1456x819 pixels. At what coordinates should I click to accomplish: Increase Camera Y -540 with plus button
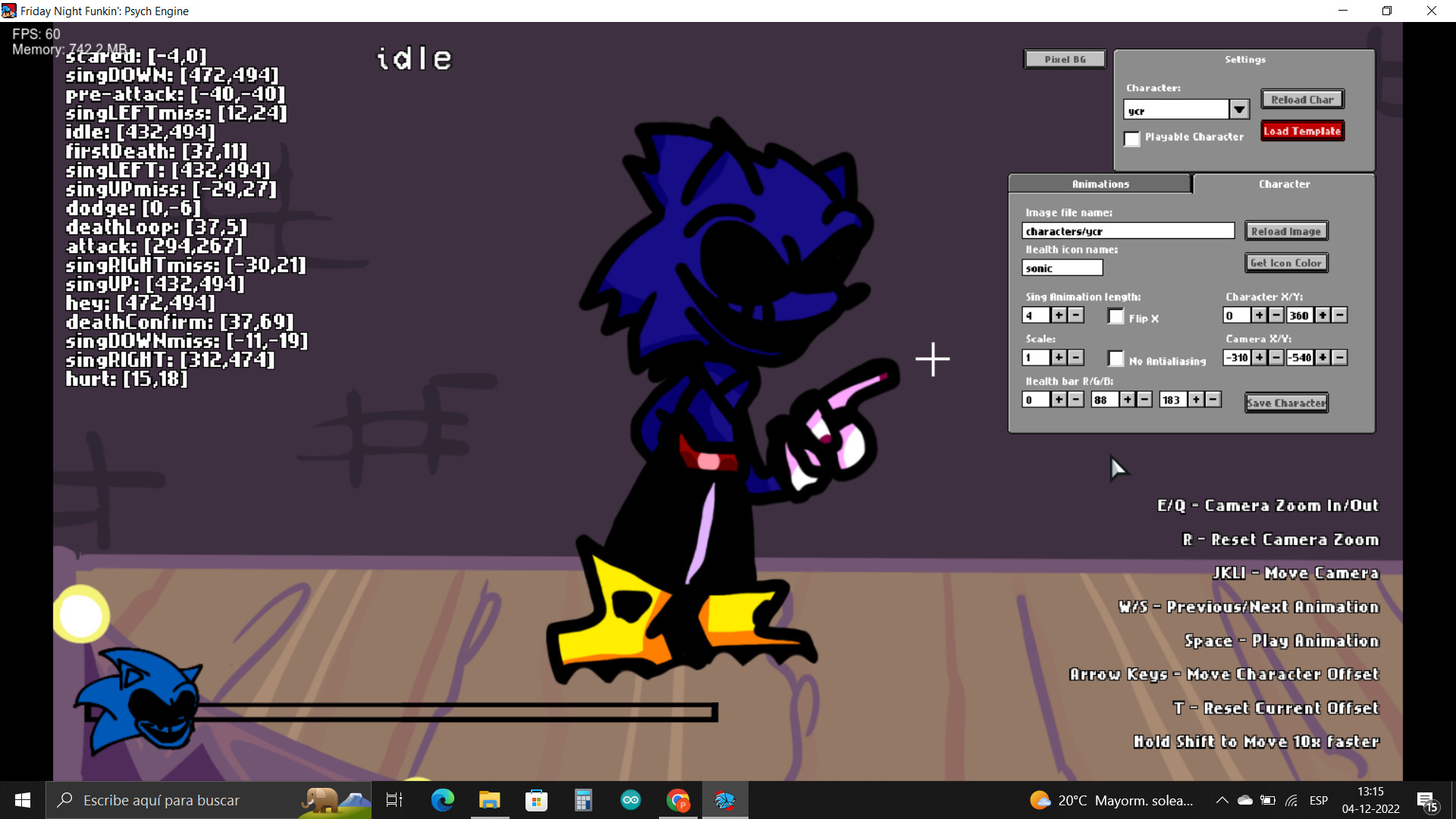tap(1323, 357)
